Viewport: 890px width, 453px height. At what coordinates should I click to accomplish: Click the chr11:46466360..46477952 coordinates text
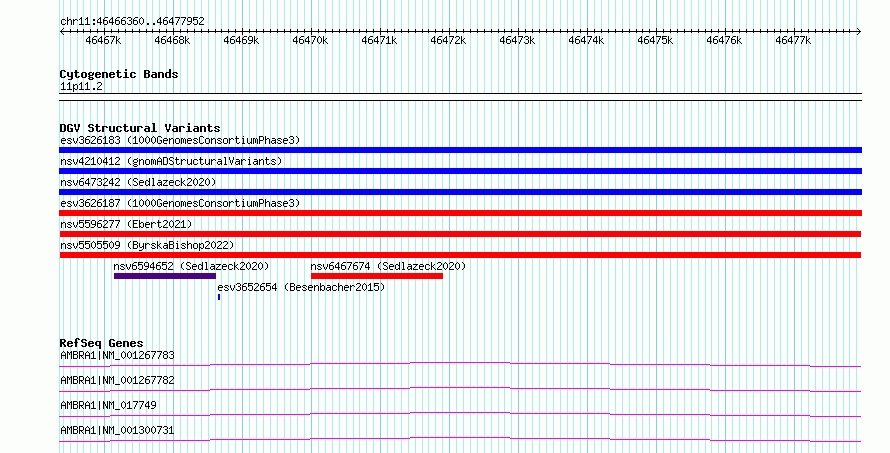[132, 21]
